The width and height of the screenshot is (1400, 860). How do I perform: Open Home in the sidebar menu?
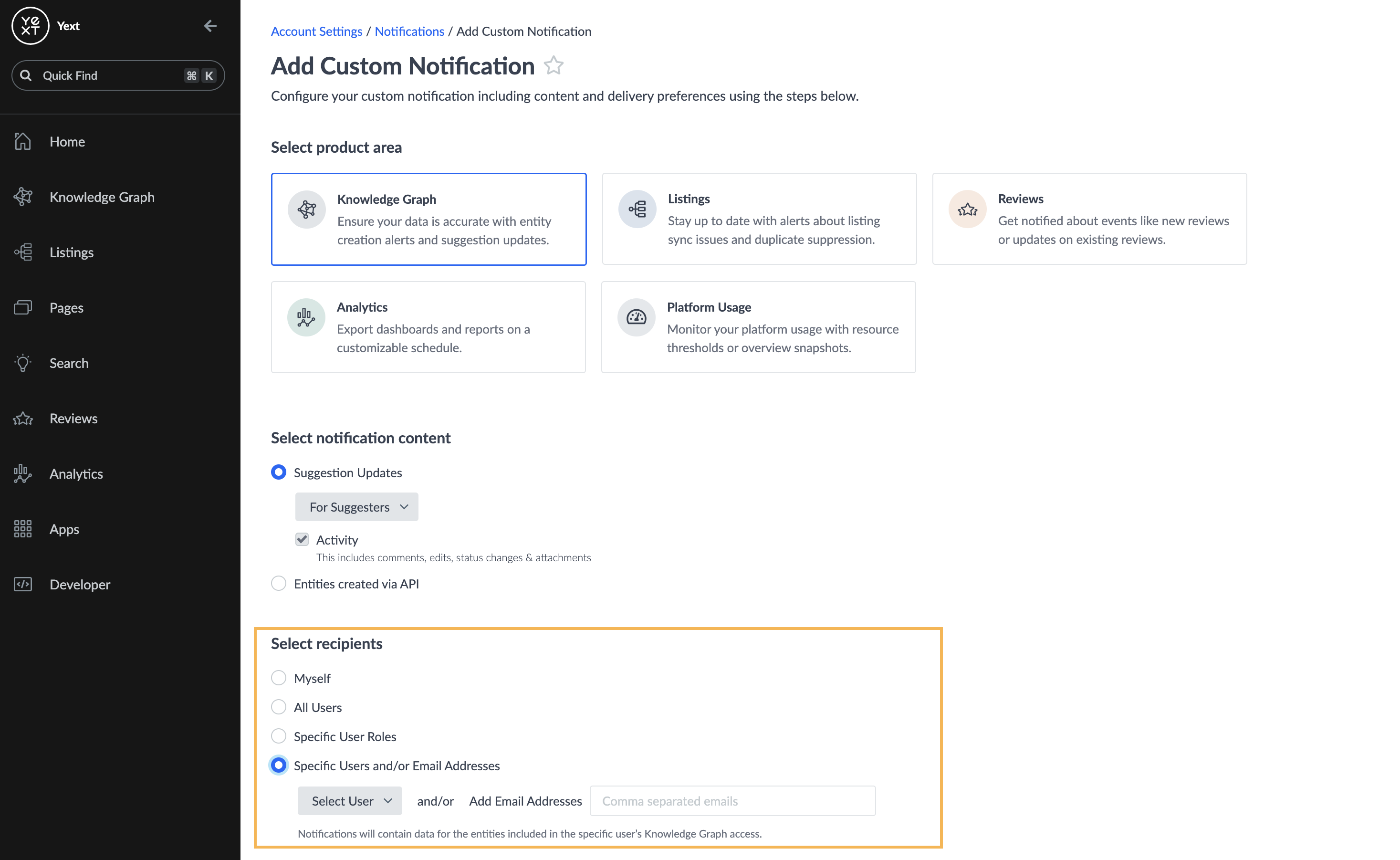pos(67,142)
